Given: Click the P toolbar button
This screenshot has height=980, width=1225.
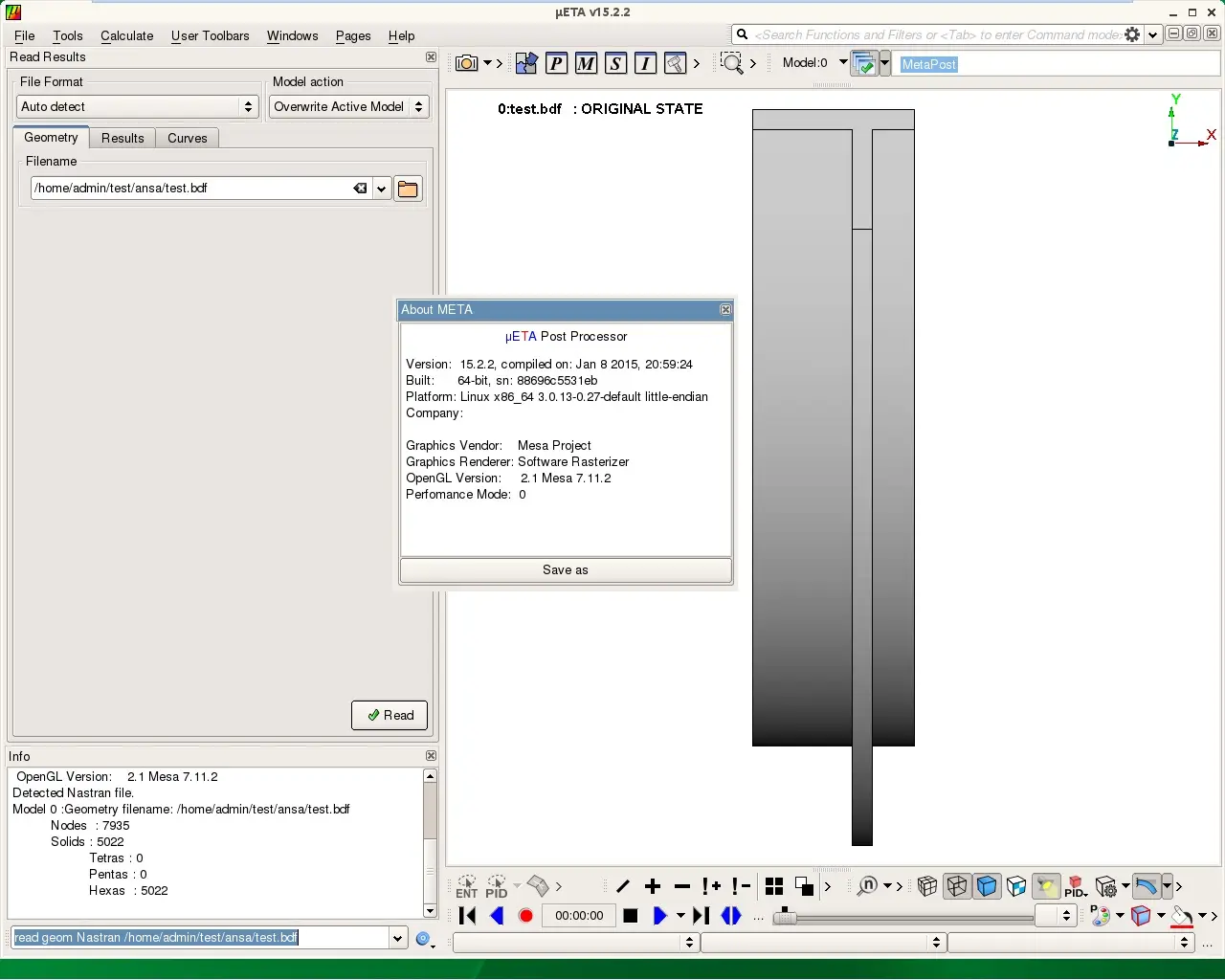Looking at the screenshot, I should [x=556, y=63].
